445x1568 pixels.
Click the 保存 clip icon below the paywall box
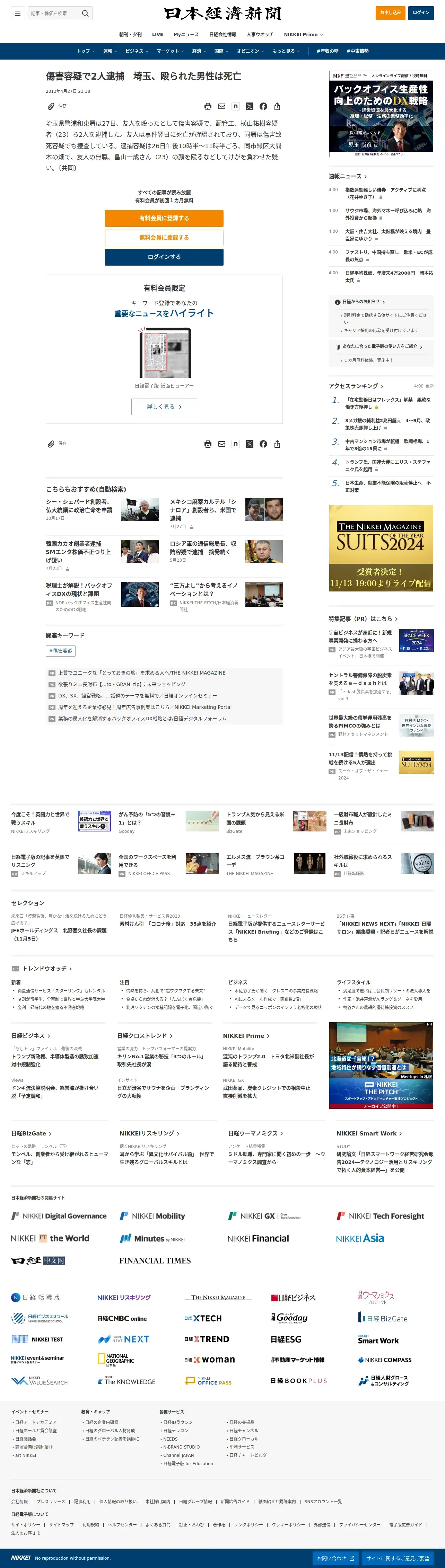pyautogui.click(x=51, y=444)
